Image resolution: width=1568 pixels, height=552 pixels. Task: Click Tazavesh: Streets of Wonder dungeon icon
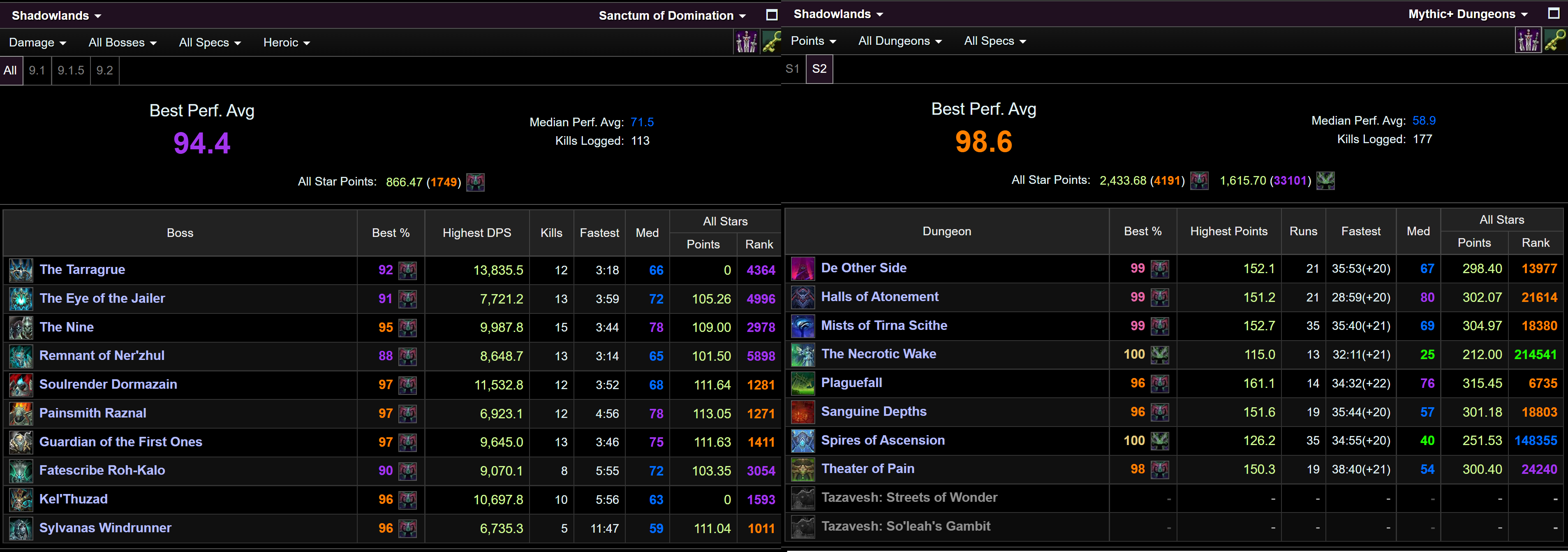pos(803,498)
